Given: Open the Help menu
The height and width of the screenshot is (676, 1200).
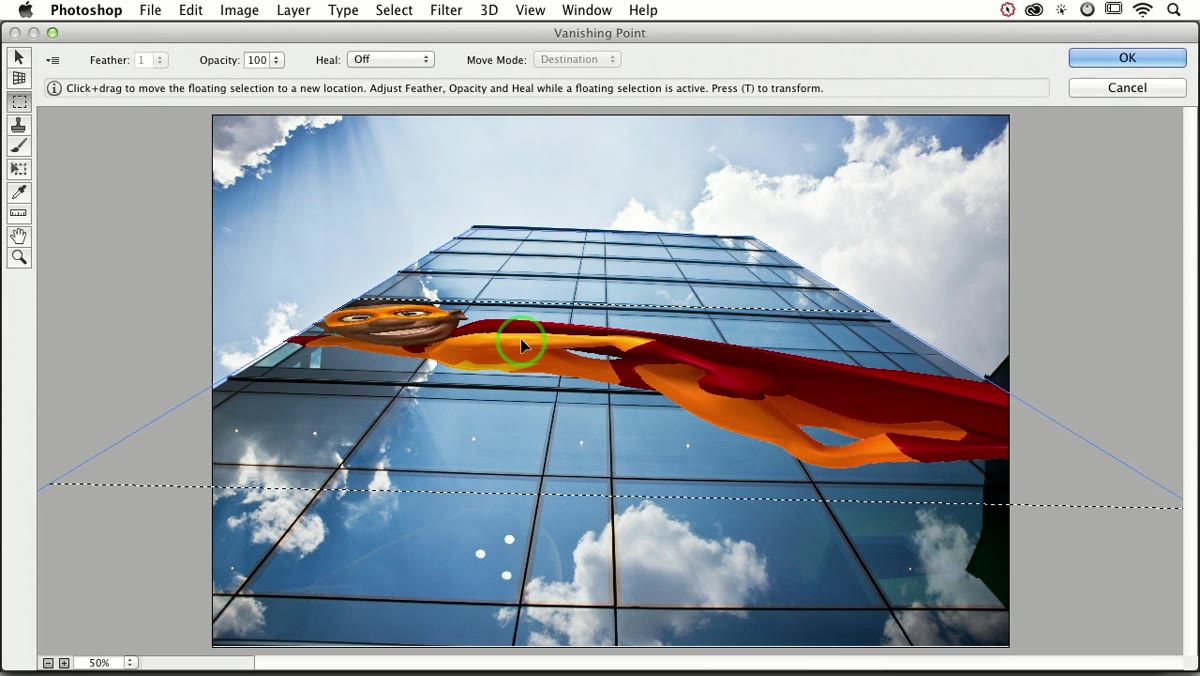Looking at the screenshot, I should tap(643, 10).
